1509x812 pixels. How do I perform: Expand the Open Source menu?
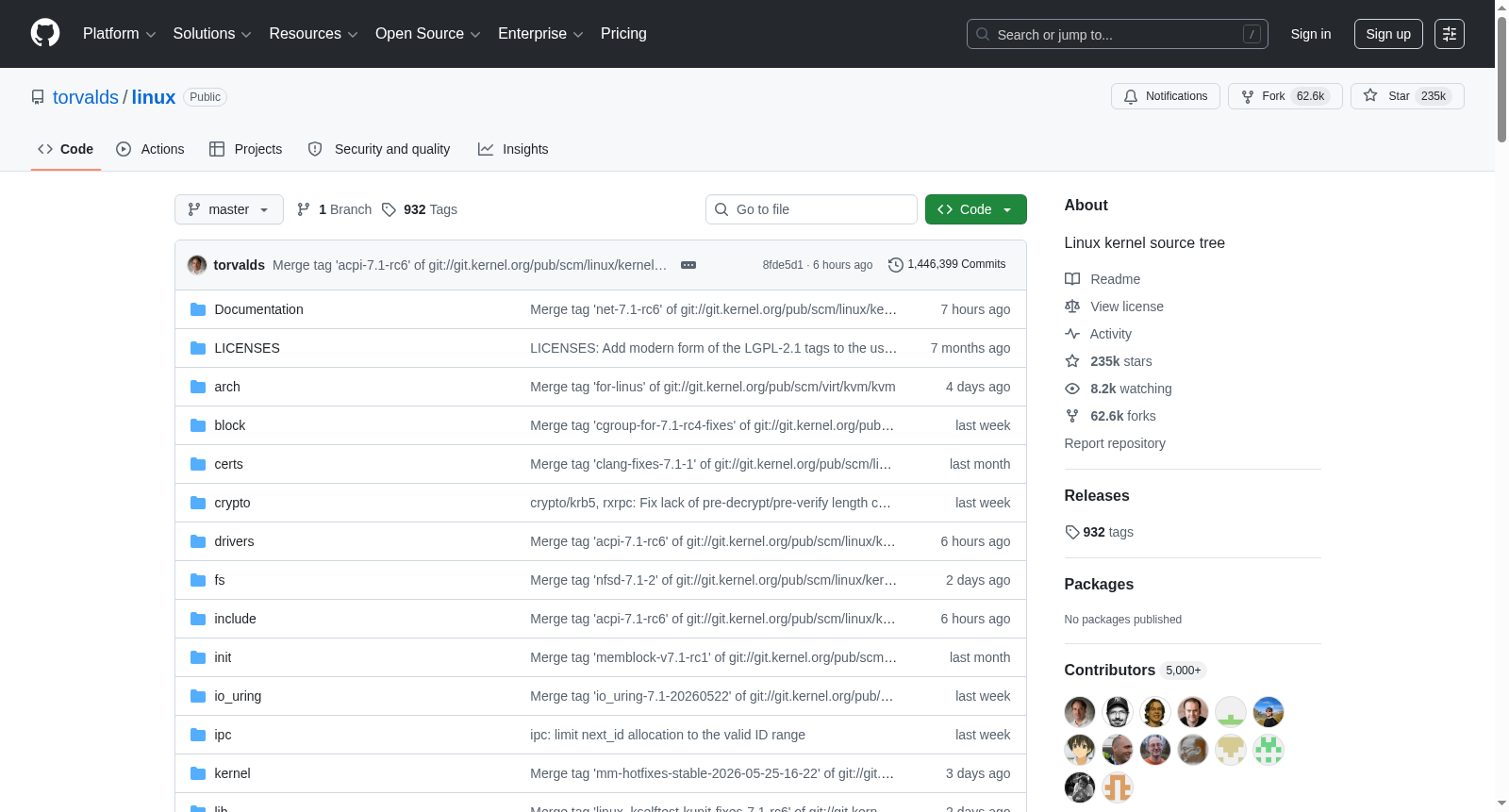coord(428,34)
